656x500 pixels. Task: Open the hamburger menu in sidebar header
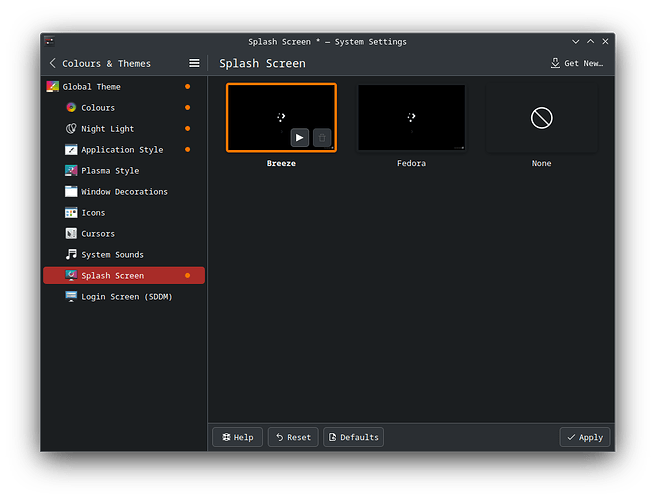(x=194, y=63)
